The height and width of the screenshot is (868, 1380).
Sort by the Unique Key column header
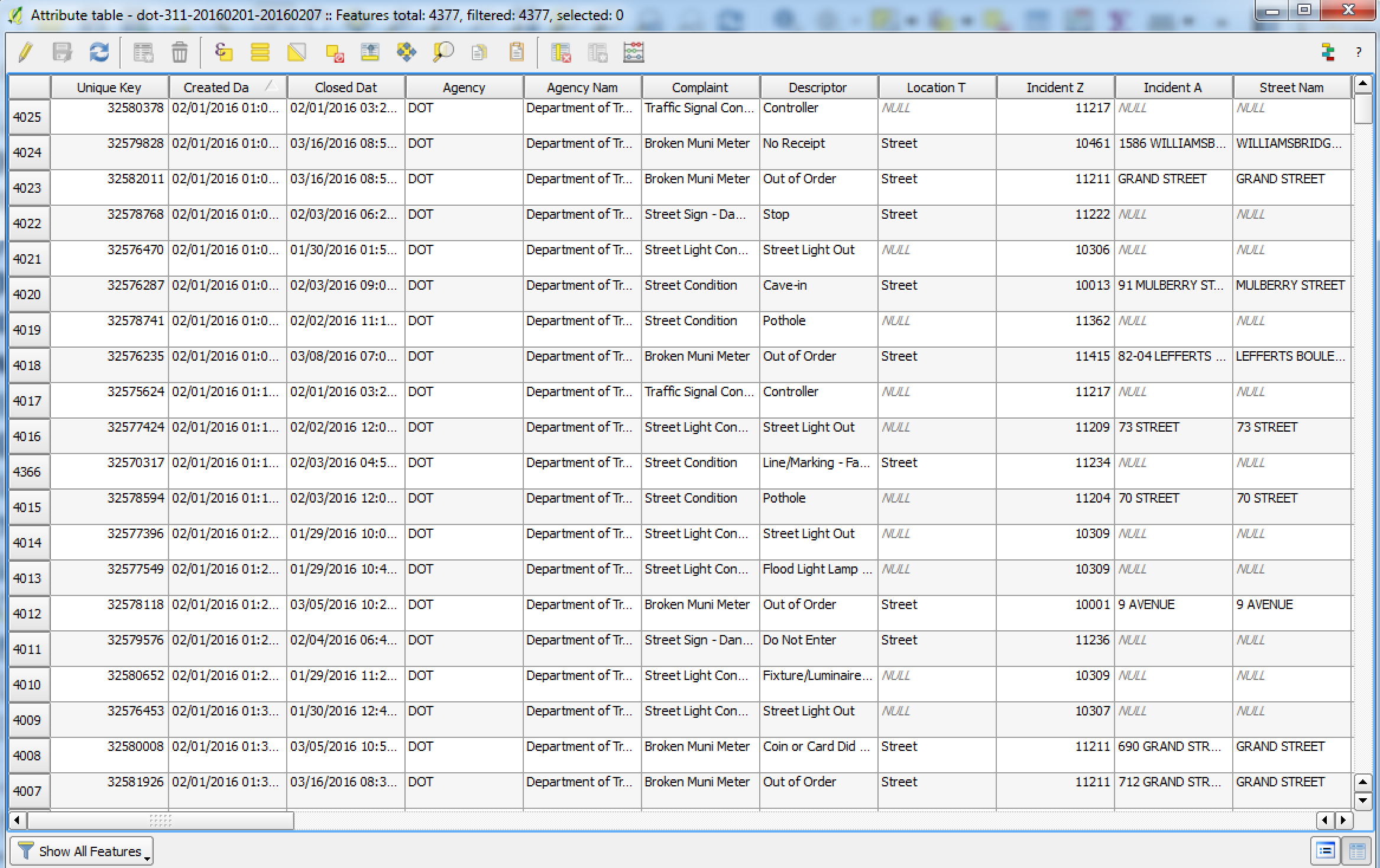(x=109, y=88)
